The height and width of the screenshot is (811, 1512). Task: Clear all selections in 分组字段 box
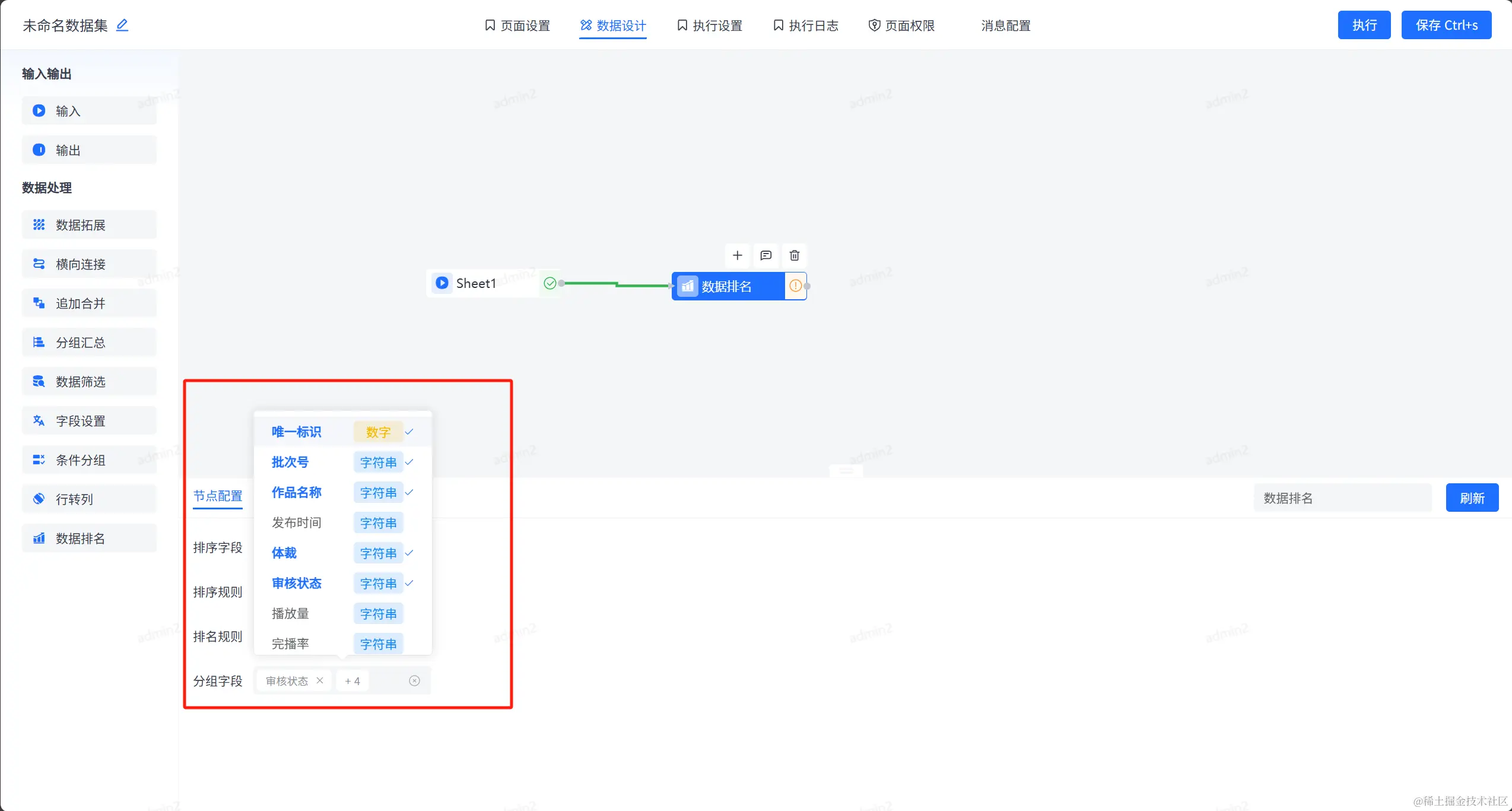point(414,681)
